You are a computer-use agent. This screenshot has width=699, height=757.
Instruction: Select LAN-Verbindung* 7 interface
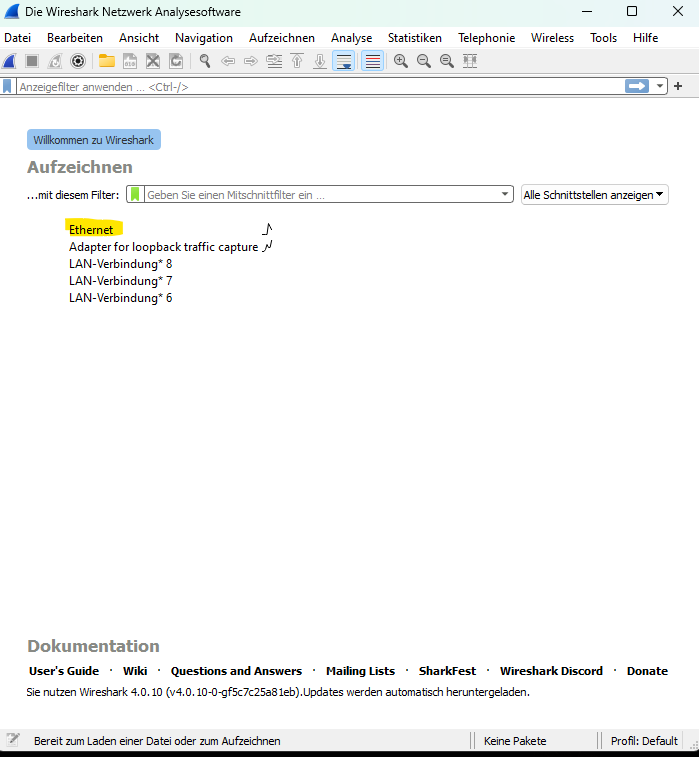[121, 281]
